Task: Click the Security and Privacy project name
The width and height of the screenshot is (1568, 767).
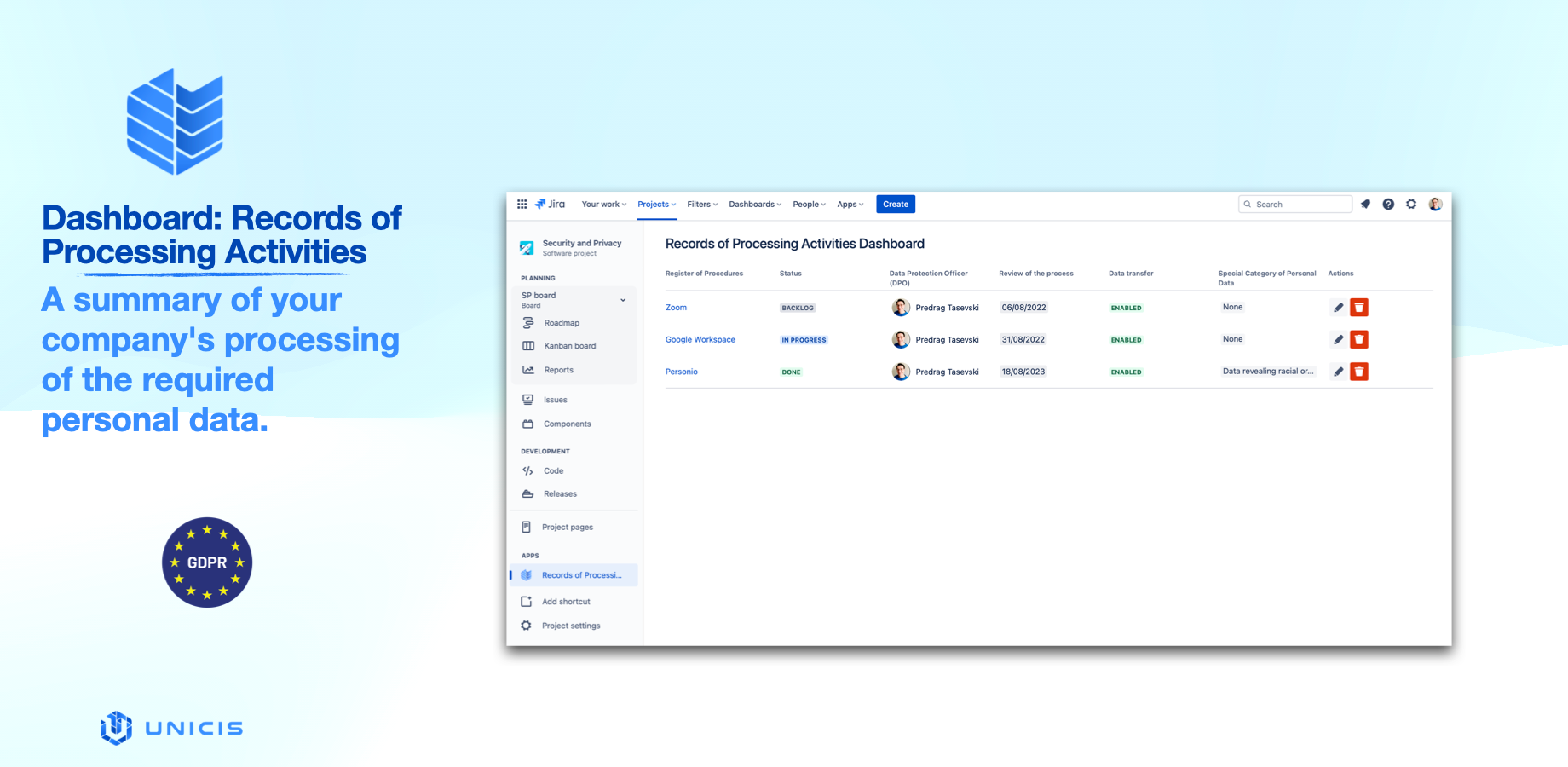Action: 582,243
